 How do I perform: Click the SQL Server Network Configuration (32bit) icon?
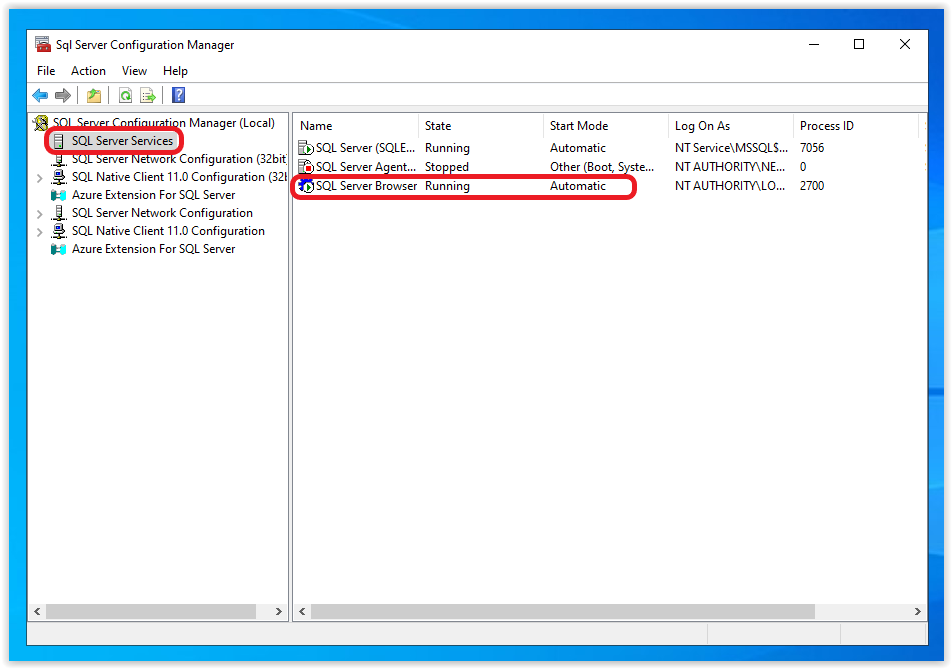pyautogui.click(x=58, y=160)
